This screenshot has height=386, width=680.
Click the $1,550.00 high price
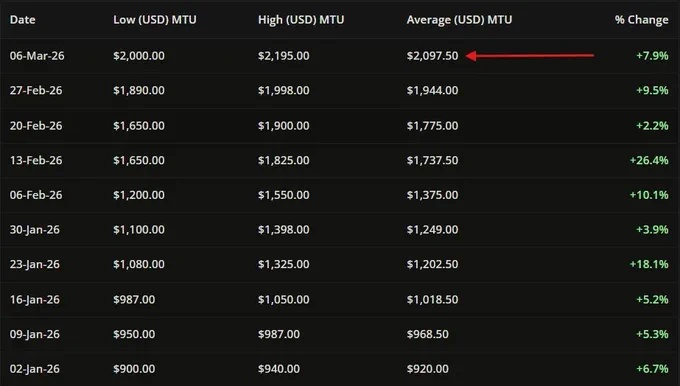[x=284, y=195]
